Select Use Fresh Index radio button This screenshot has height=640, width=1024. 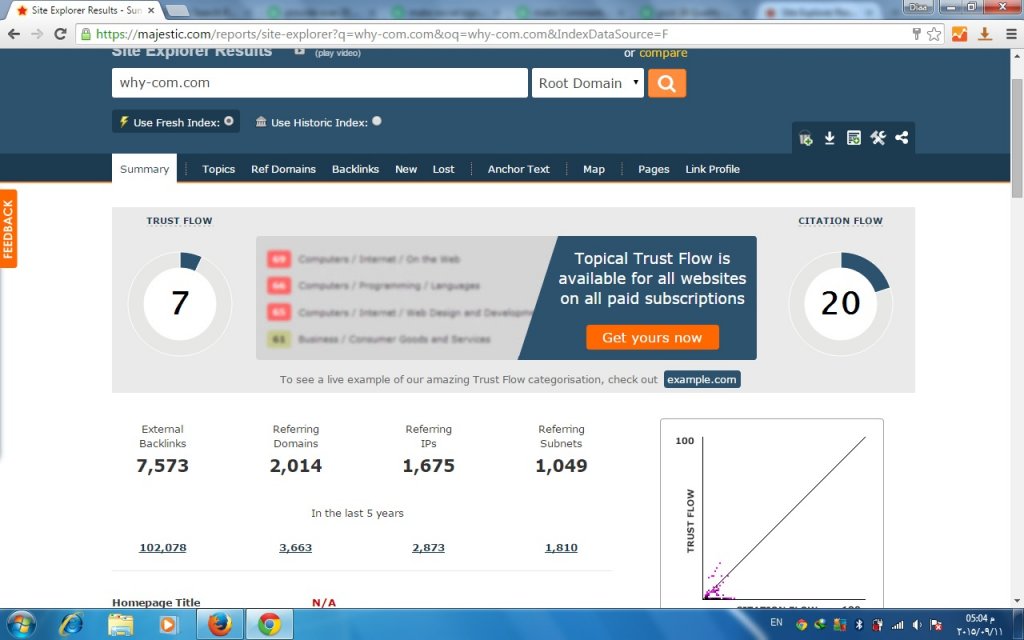coord(229,121)
